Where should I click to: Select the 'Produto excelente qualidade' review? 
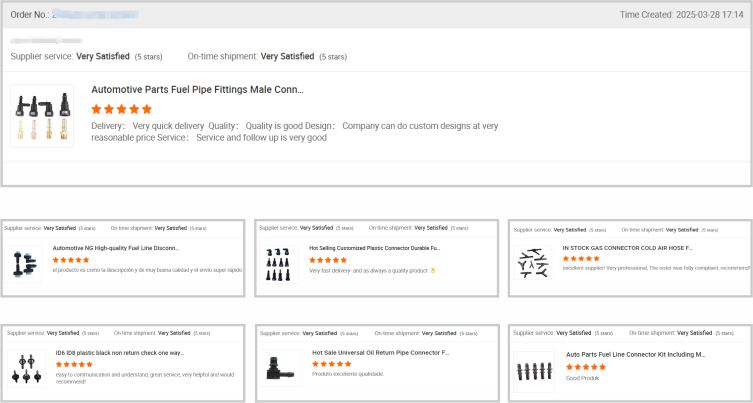point(348,374)
